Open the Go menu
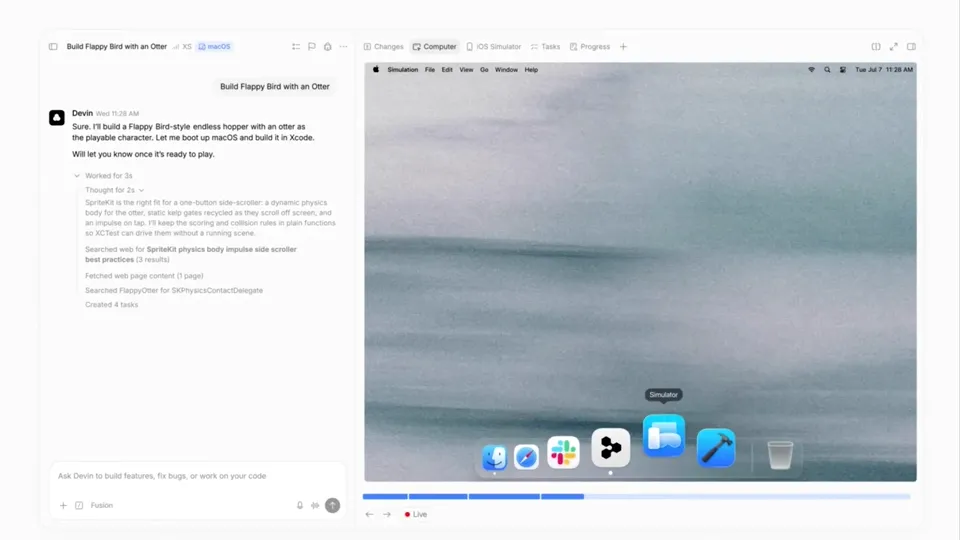Viewport: 960px width, 540px height. pyautogui.click(x=484, y=70)
